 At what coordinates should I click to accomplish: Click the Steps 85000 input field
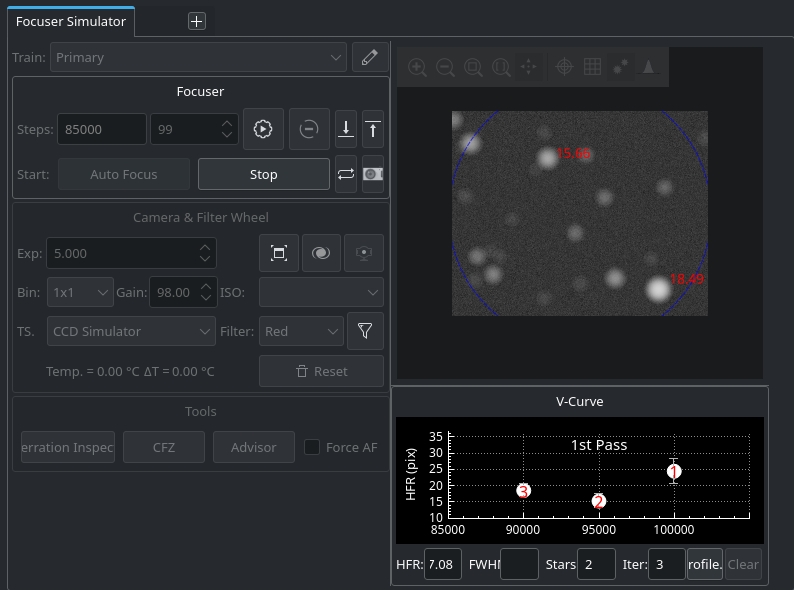pos(102,129)
